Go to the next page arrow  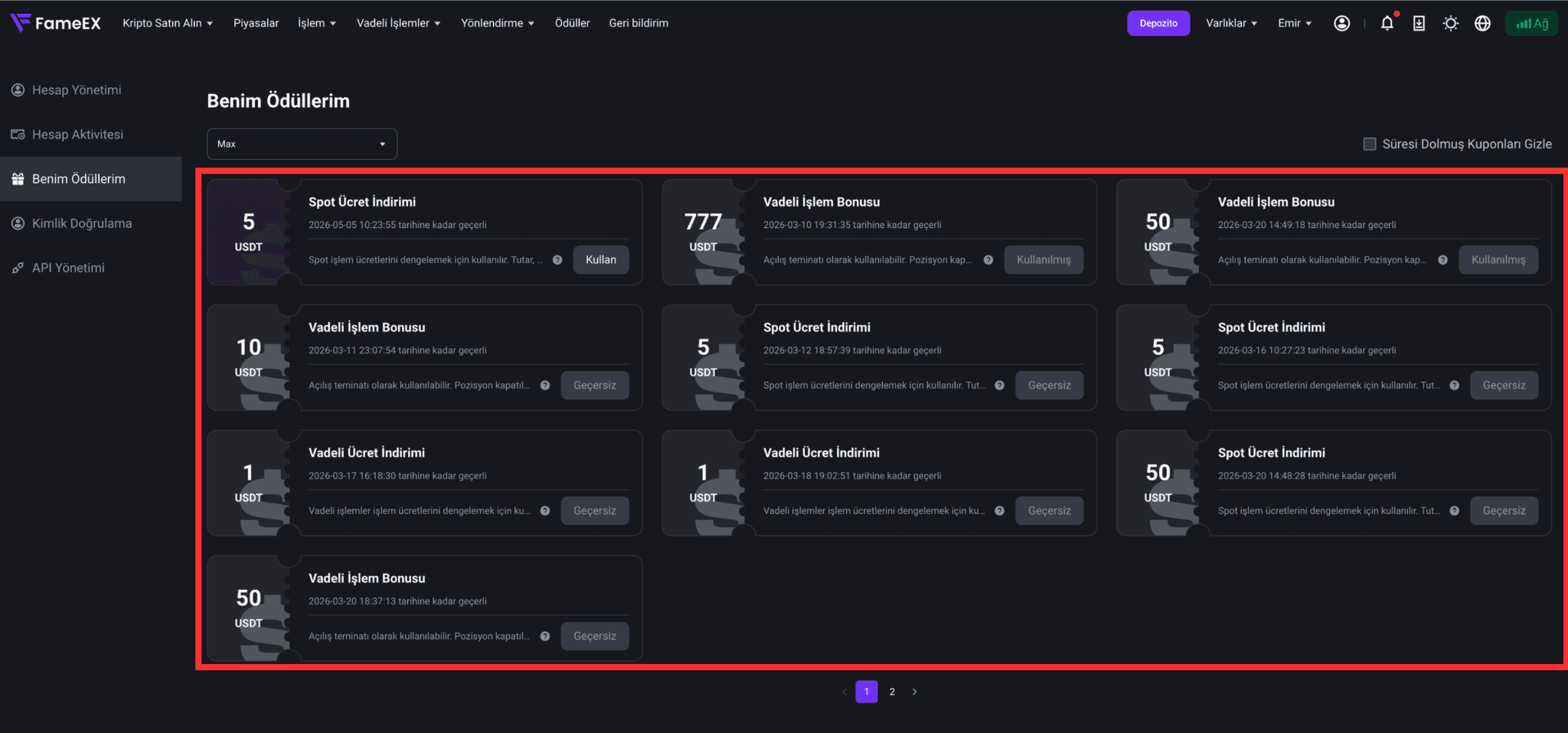pyautogui.click(x=914, y=692)
